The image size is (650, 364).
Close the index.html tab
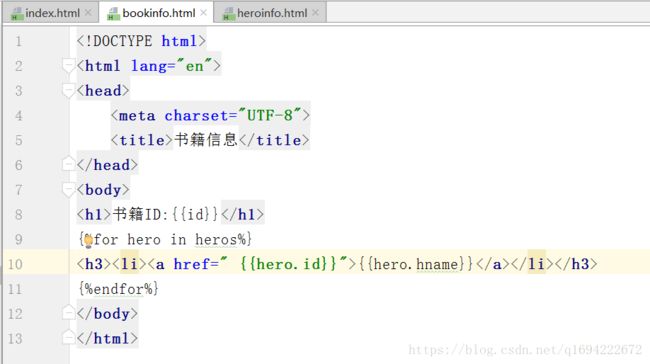[x=88, y=13]
